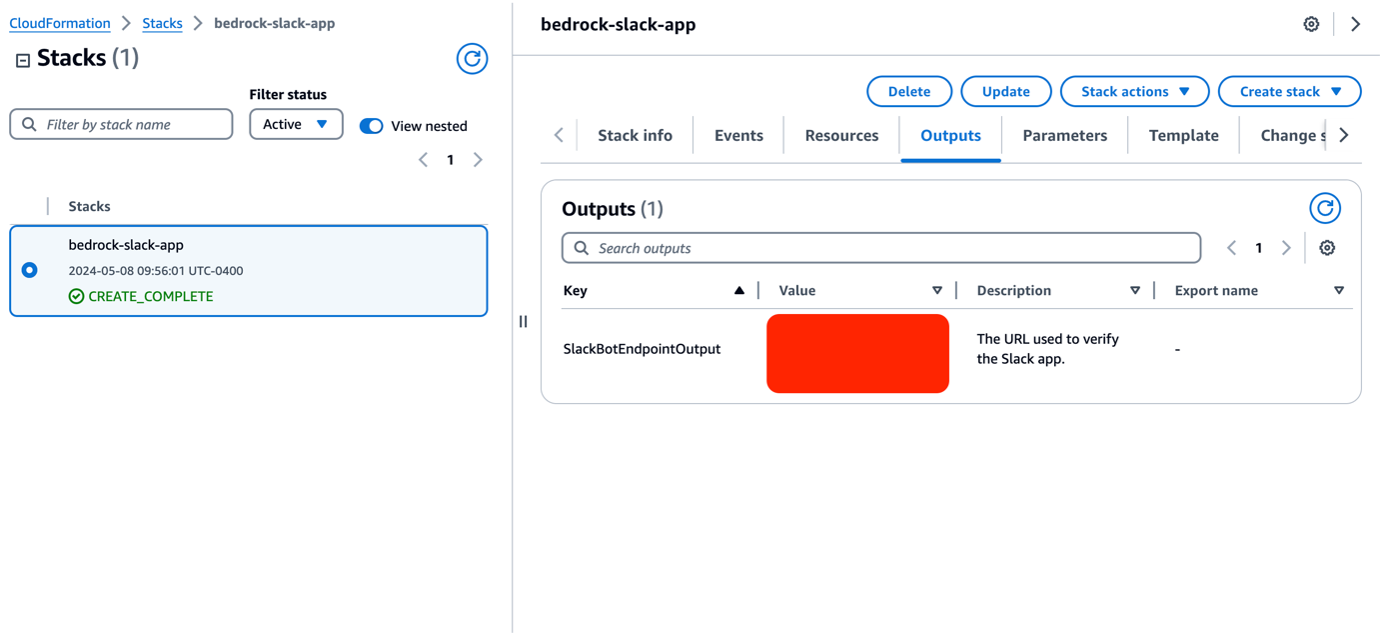
Task: Click the Delete stack button
Action: [908, 91]
